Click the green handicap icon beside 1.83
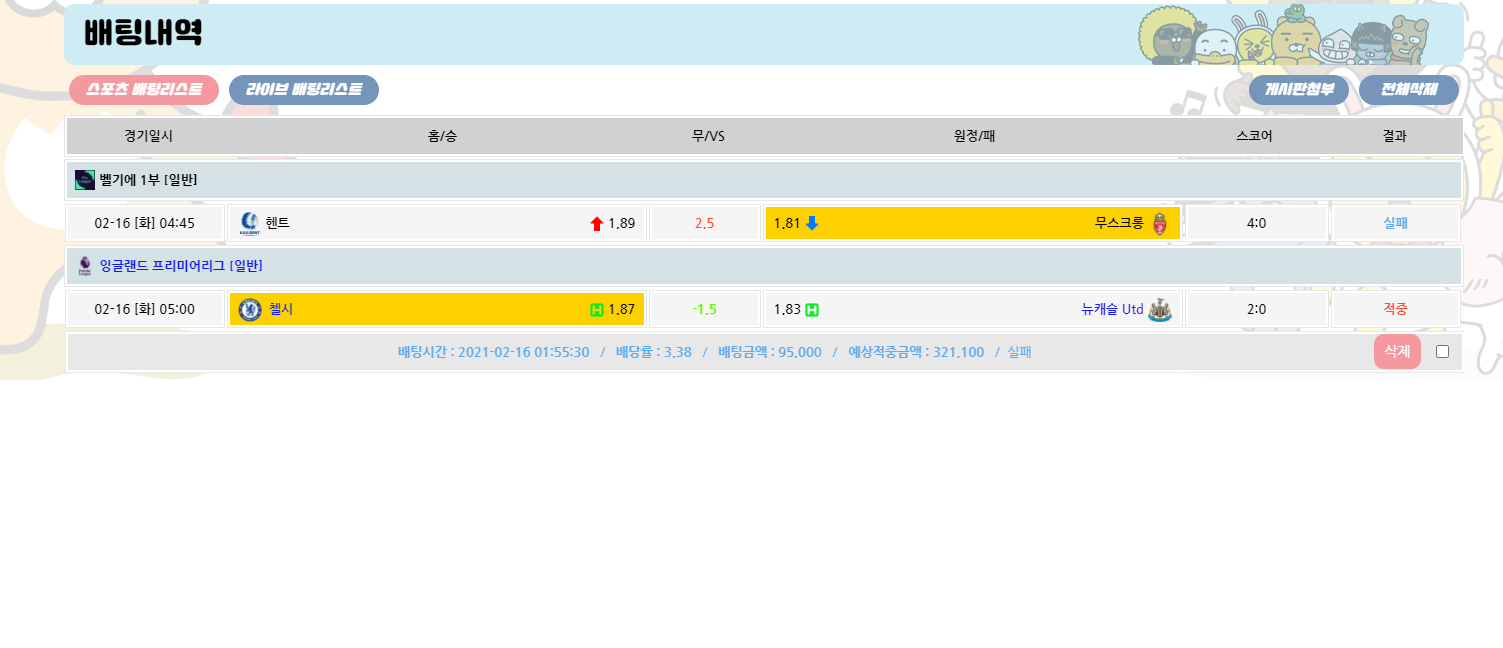 tap(812, 310)
